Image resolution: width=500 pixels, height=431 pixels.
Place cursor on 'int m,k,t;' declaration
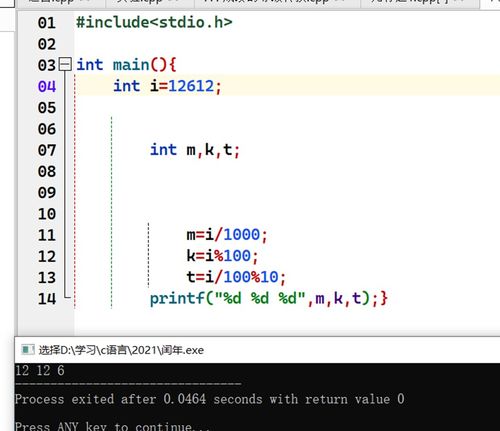[x=195, y=150]
